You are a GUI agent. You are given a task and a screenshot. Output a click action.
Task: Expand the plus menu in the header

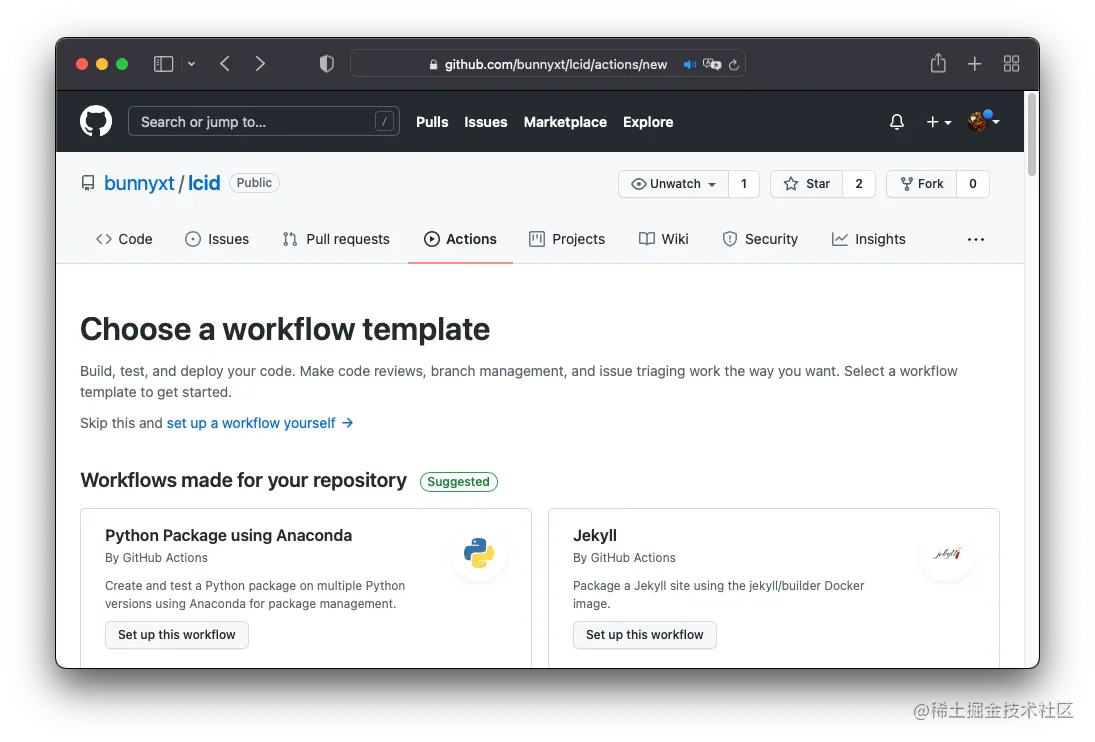pyautogui.click(x=936, y=121)
